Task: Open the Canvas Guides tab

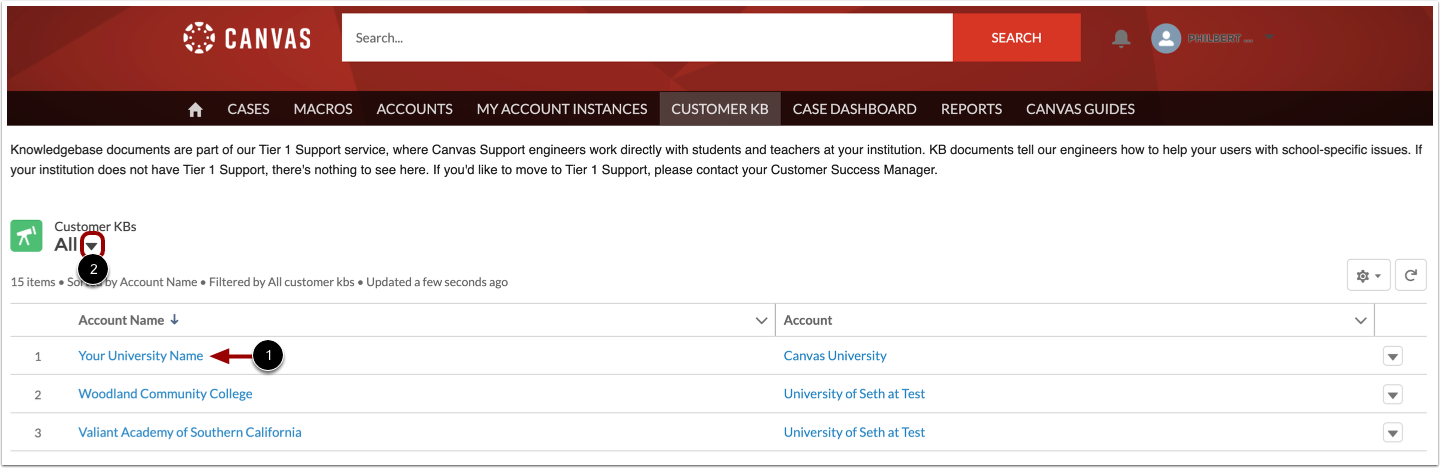Action: 1080,109
